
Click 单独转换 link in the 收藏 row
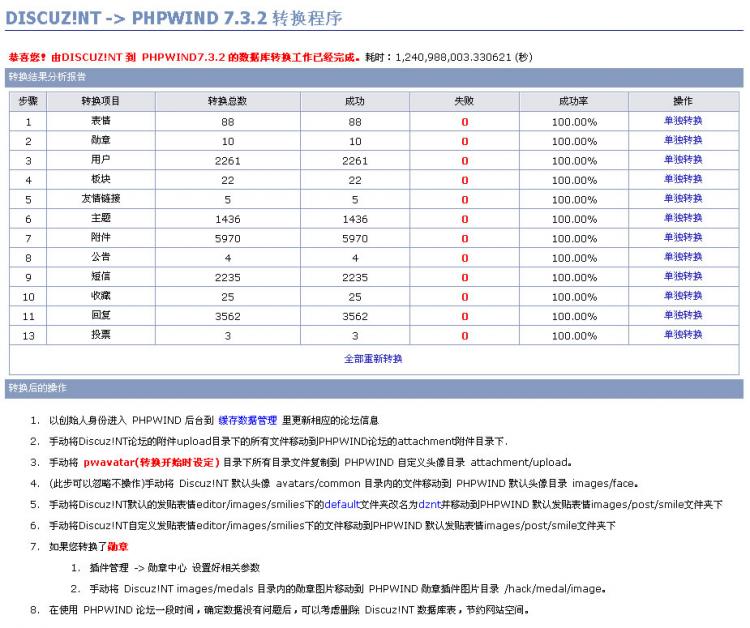pos(683,296)
